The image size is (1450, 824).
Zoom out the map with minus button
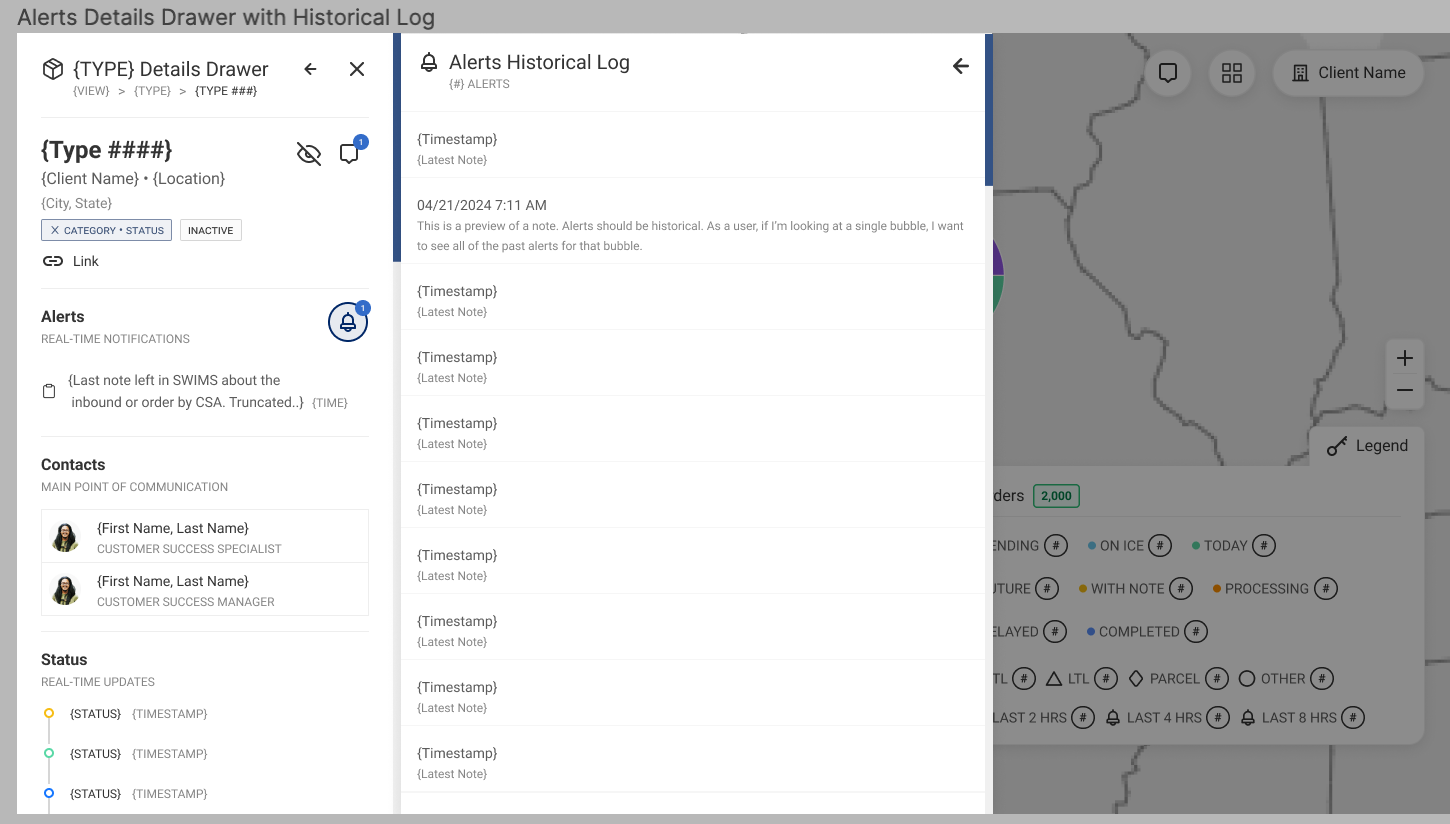click(x=1405, y=390)
